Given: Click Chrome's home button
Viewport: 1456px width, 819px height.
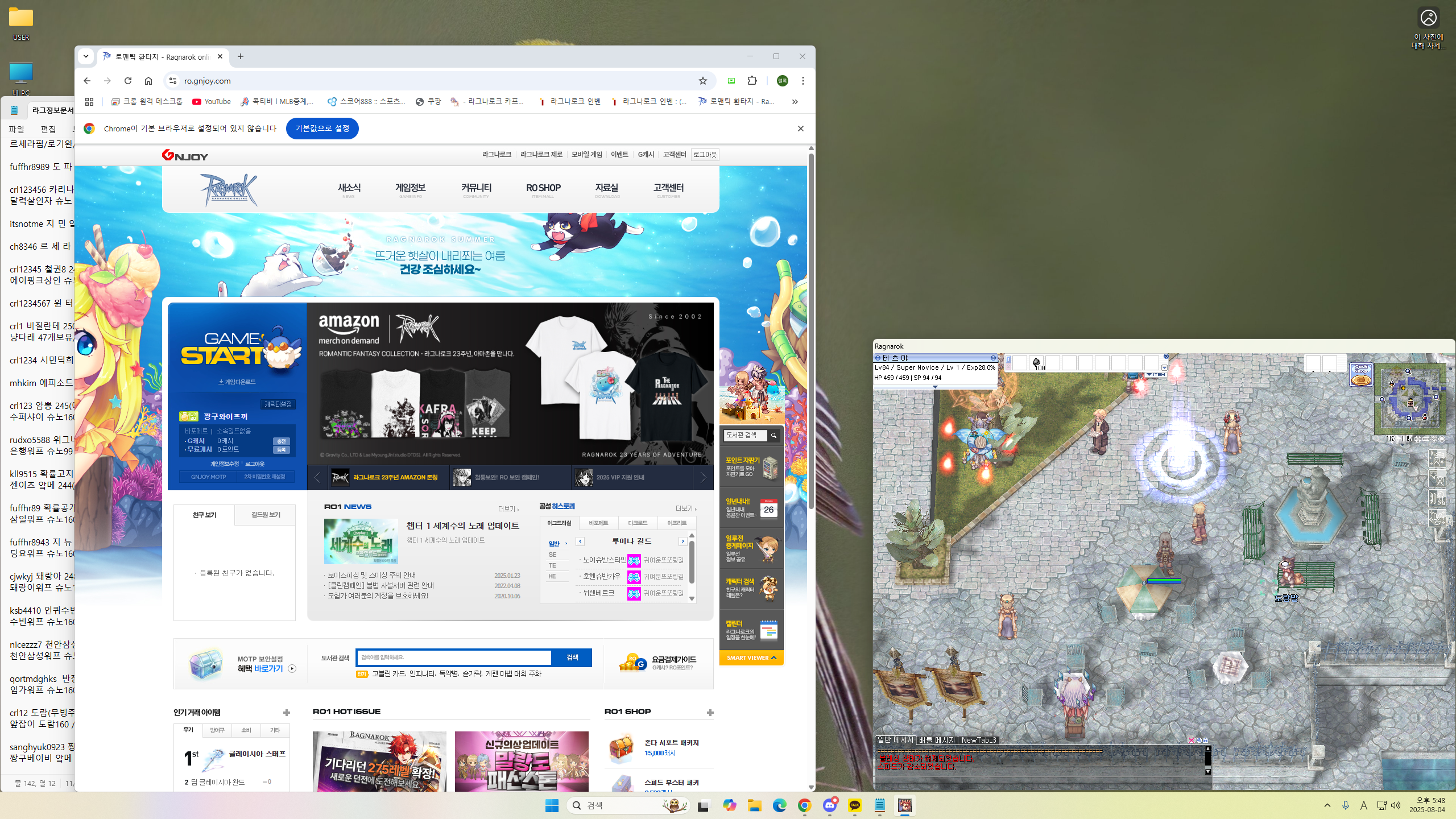Looking at the screenshot, I should click(x=148, y=81).
